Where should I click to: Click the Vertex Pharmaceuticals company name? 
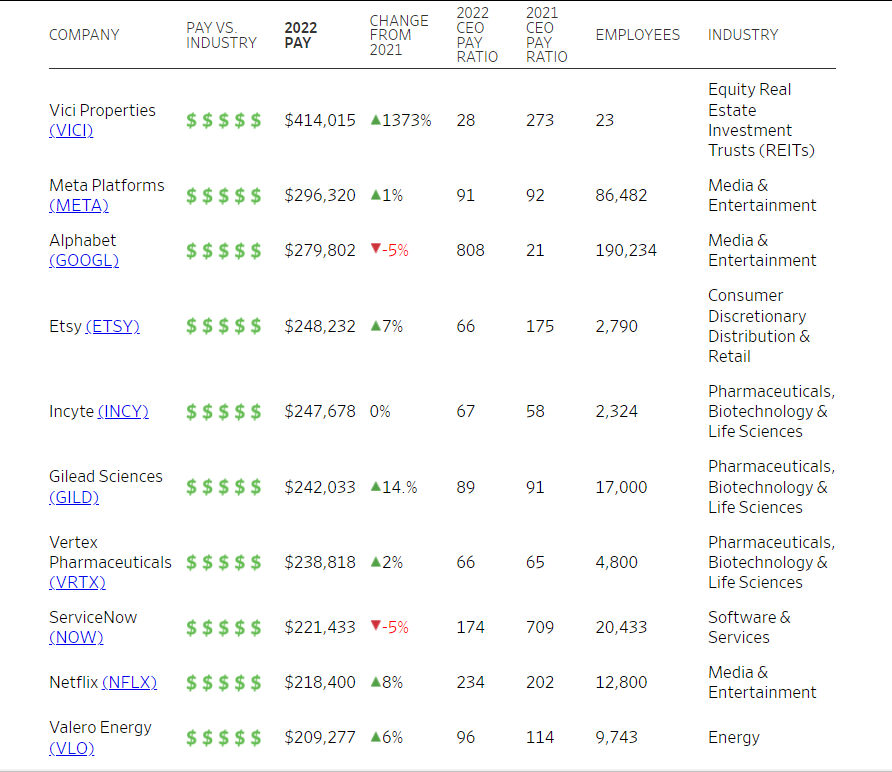point(110,552)
